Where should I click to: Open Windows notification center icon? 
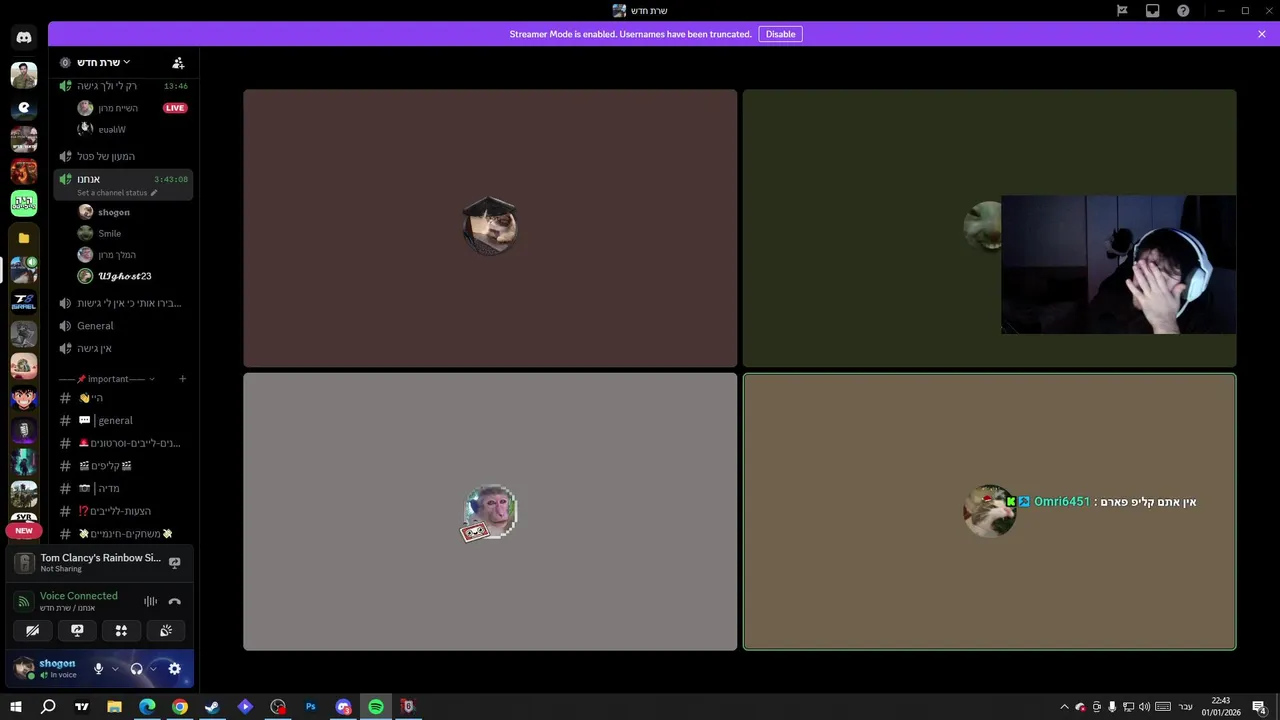click(x=1259, y=707)
